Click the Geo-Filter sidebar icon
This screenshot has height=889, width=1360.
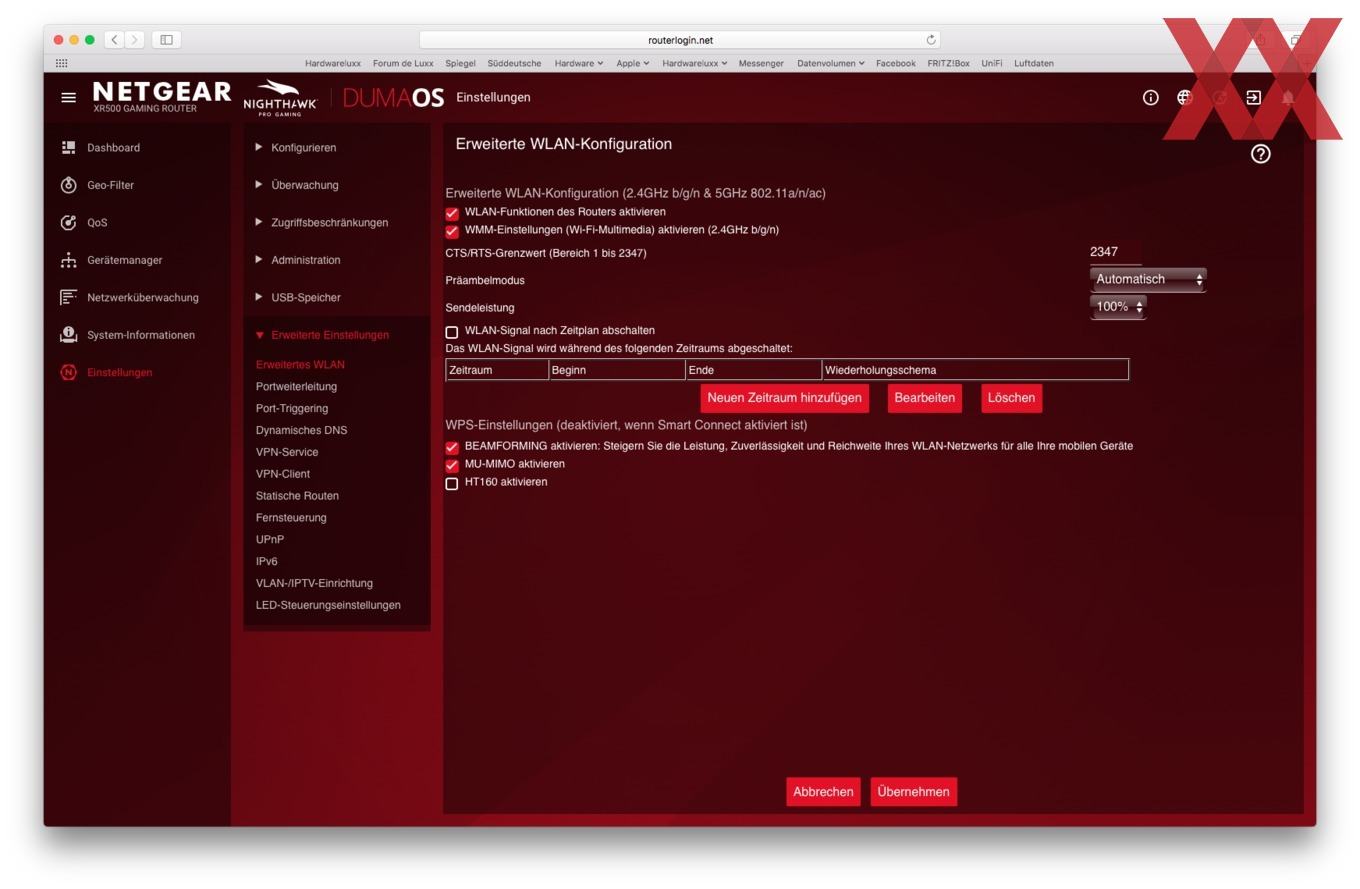click(68, 185)
